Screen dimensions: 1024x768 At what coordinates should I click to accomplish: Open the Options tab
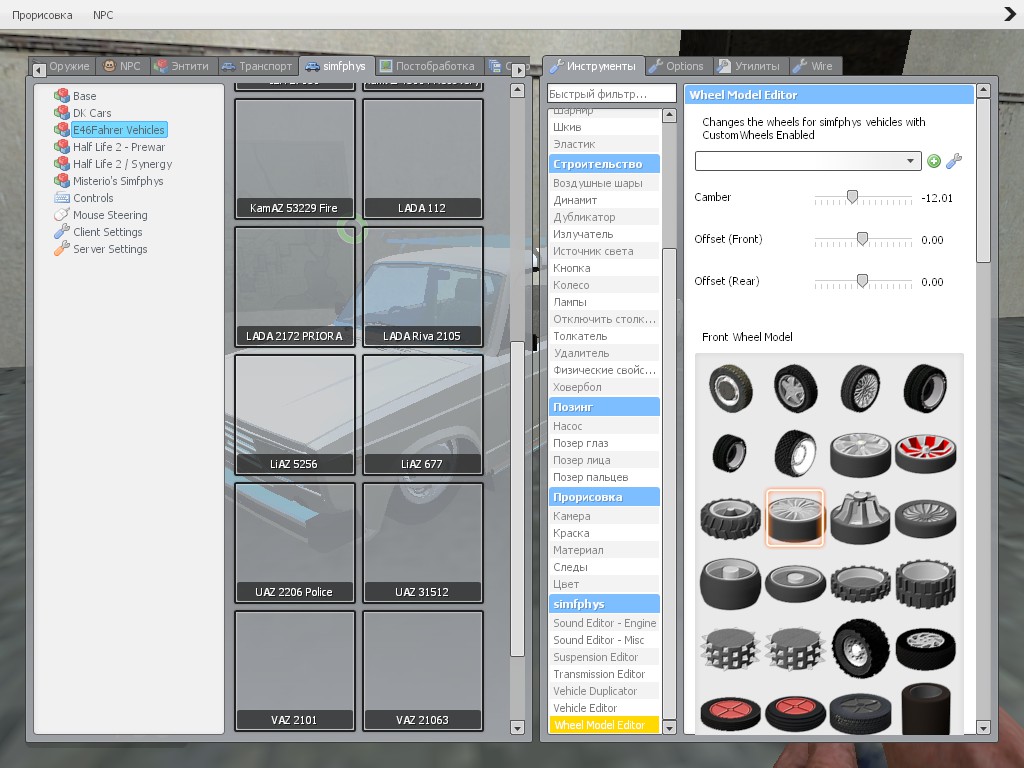[677, 66]
